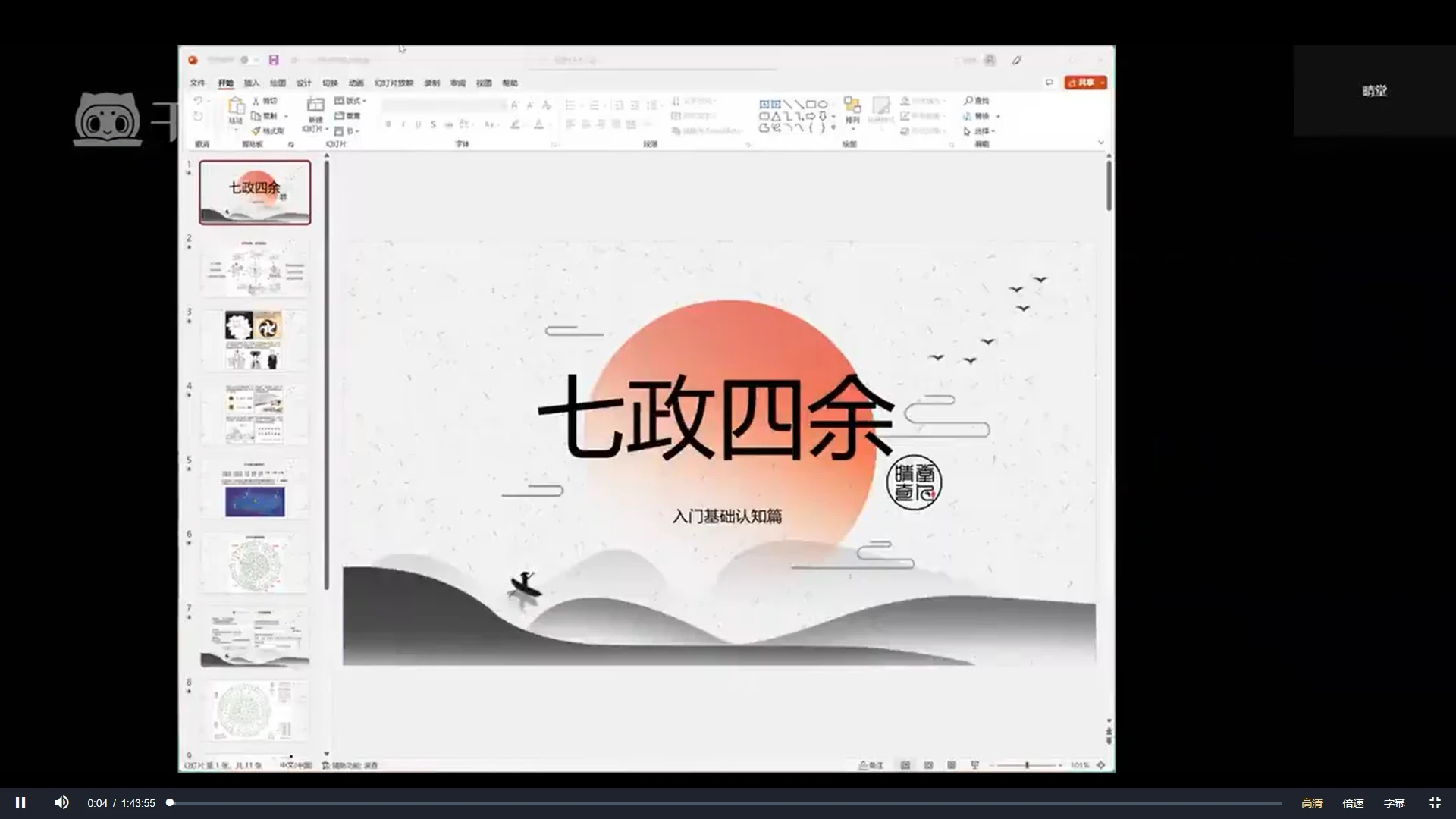Select the oval shape in shapes gallery

823,104
